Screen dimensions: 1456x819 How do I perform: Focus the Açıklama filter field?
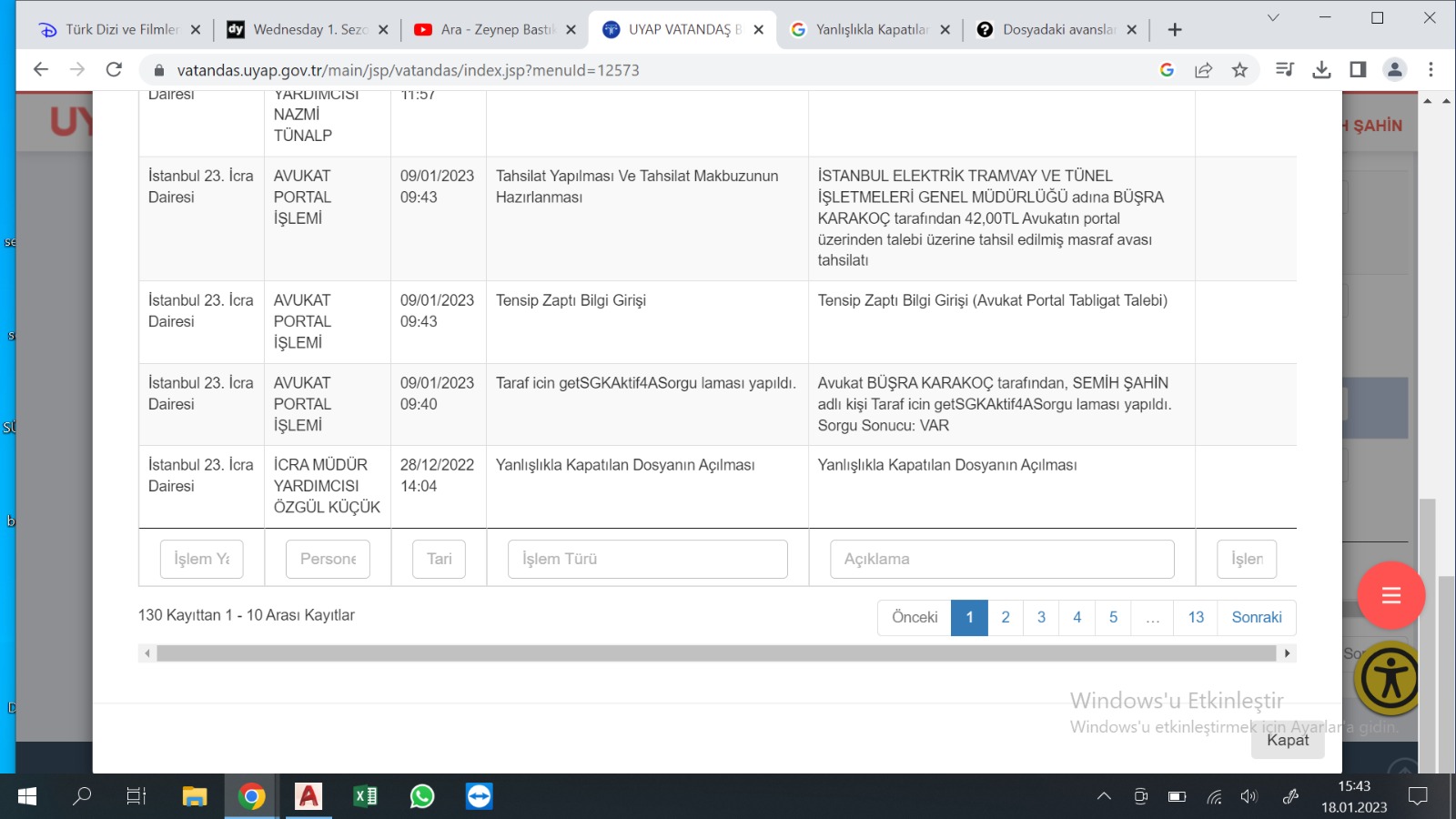click(x=1002, y=560)
